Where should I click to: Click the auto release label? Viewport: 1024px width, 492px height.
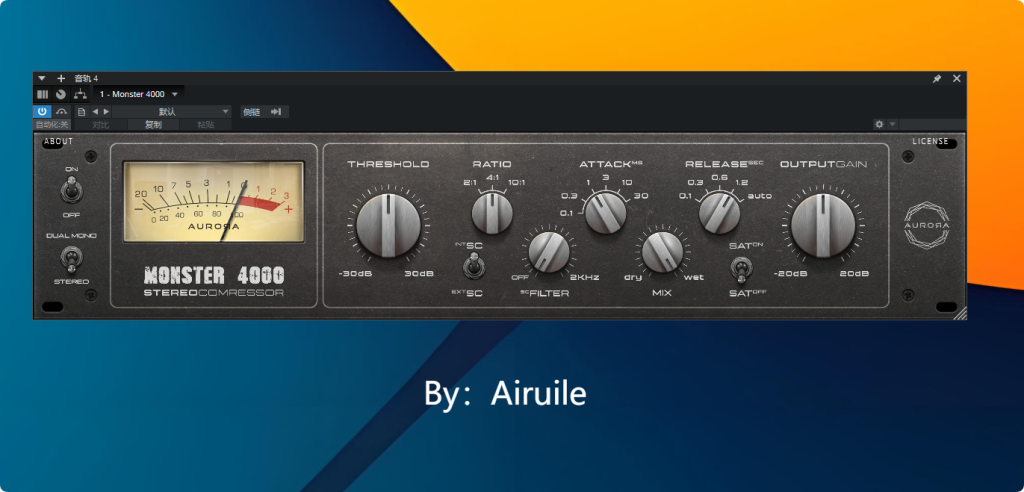coord(760,195)
